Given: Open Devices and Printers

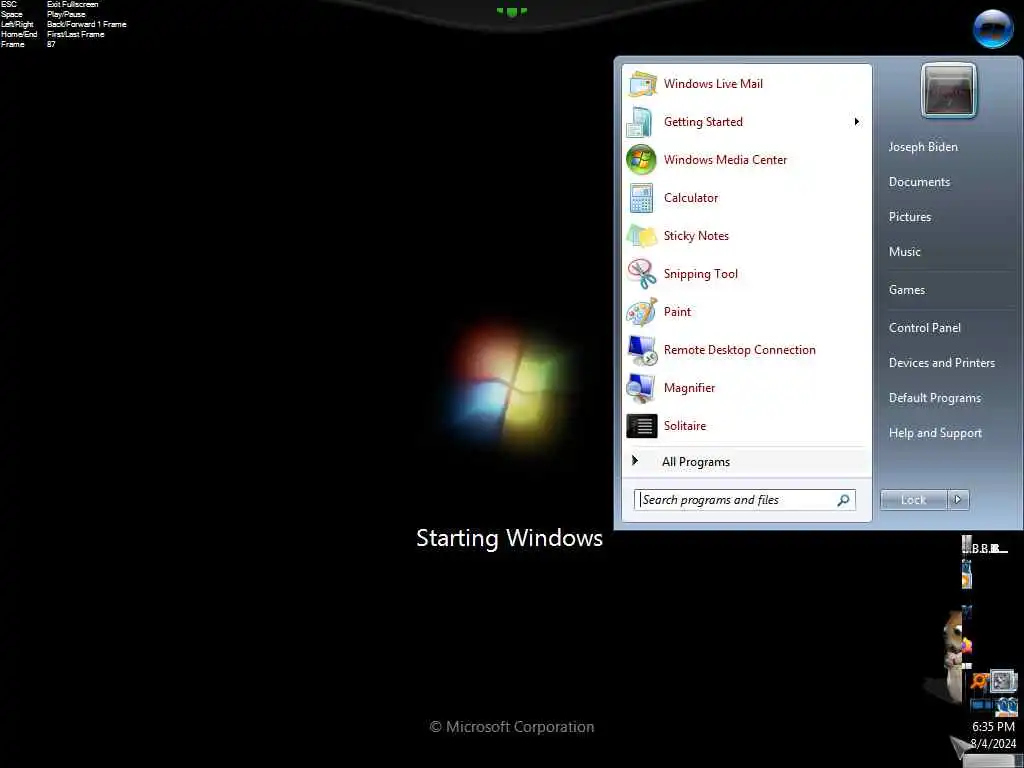Looking at the screenshot, I should coord(942,363).
